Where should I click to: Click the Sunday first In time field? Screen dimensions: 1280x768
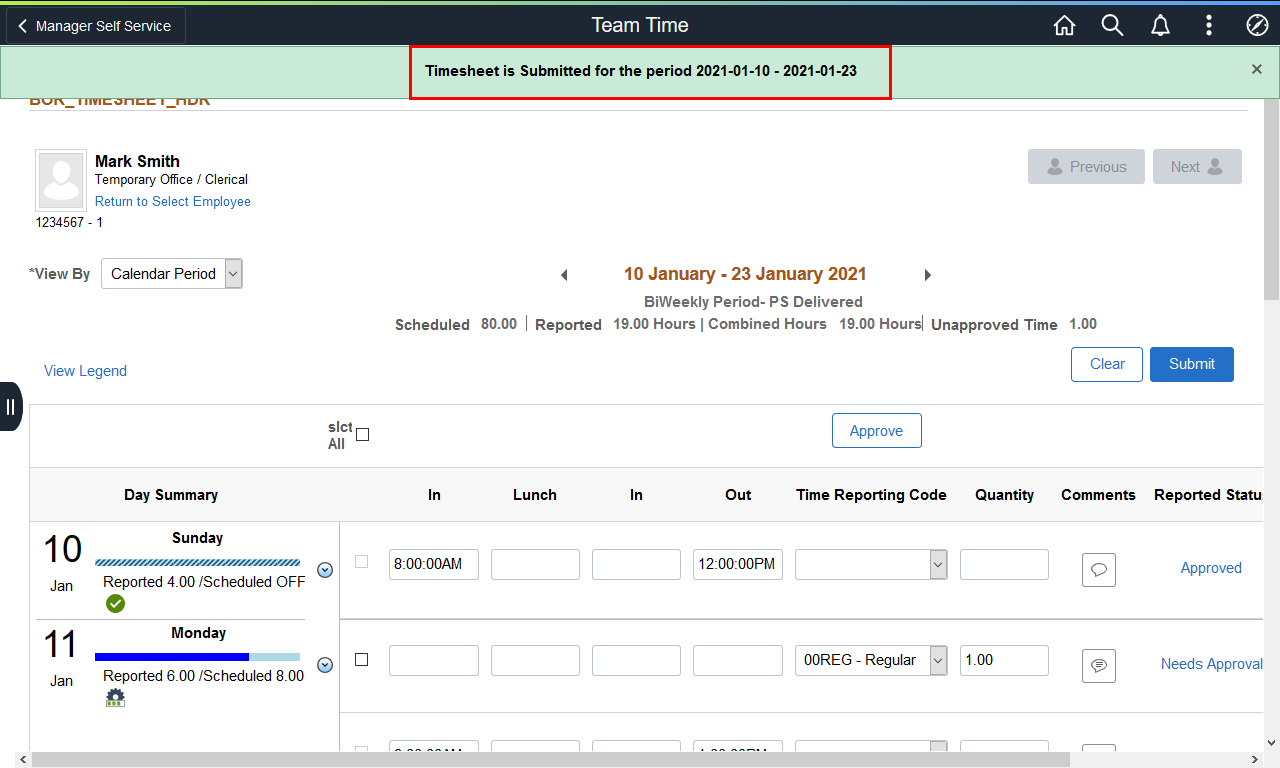pyautogui.click(x=434, y=564)
